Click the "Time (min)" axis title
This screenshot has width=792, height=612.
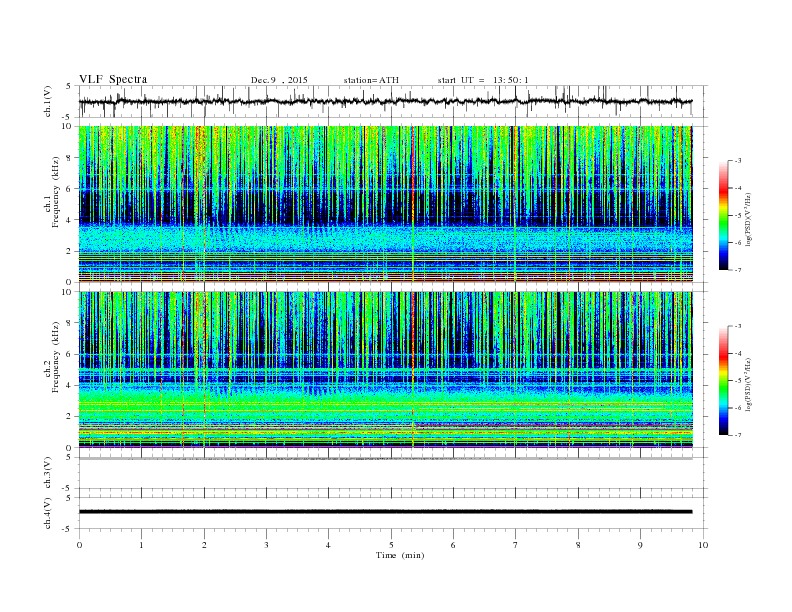[400, 555]
